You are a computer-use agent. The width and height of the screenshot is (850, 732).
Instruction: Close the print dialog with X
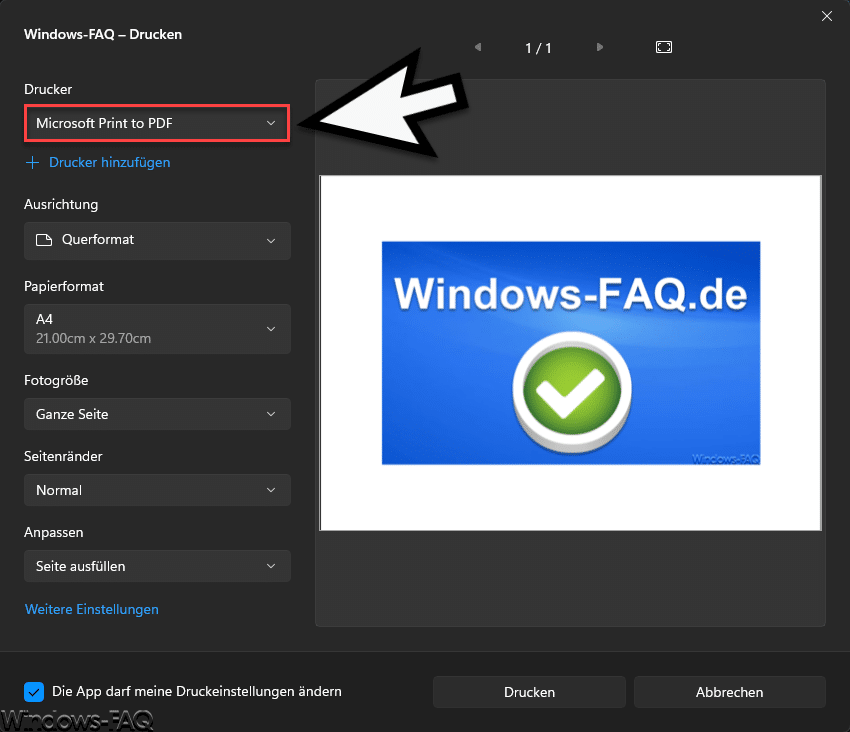pyautogui.click(x=827, y=16)
